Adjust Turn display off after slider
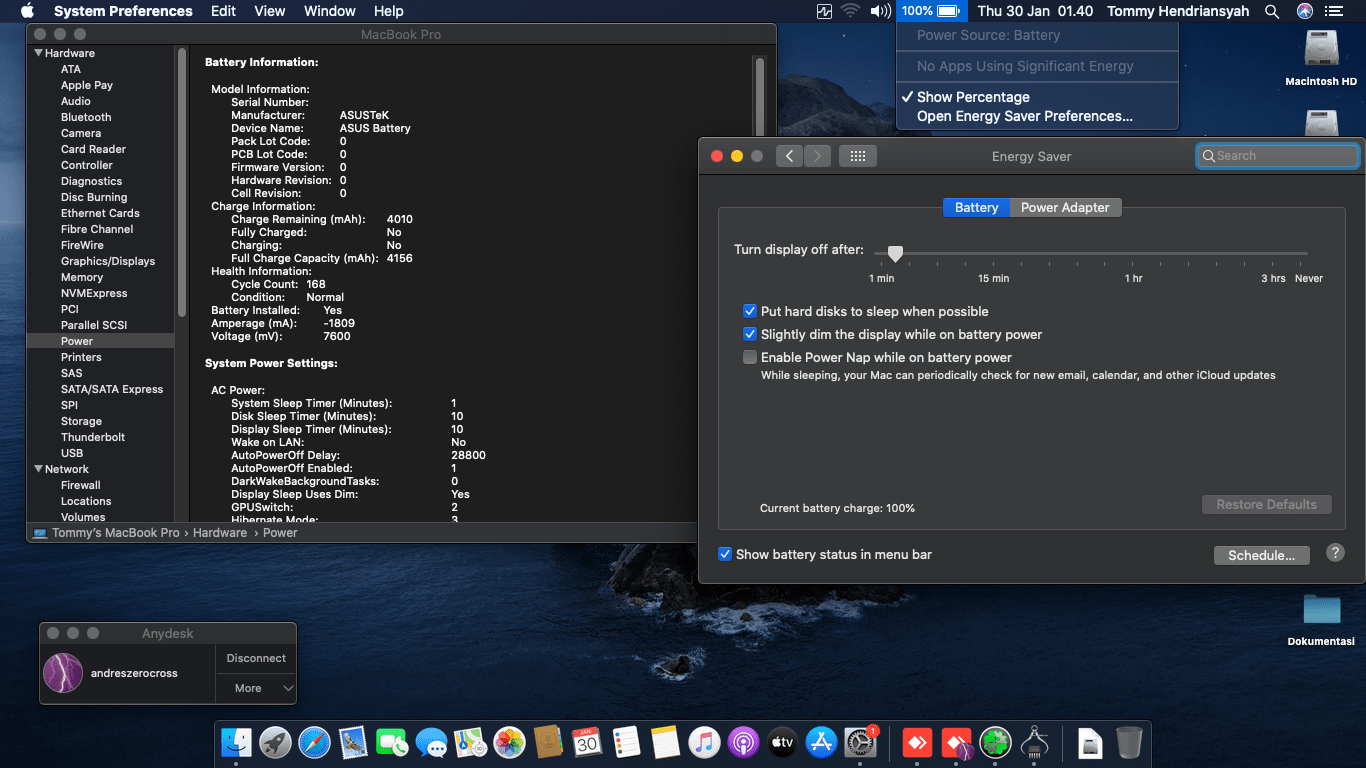1366x768 pixels. point(896,254)
